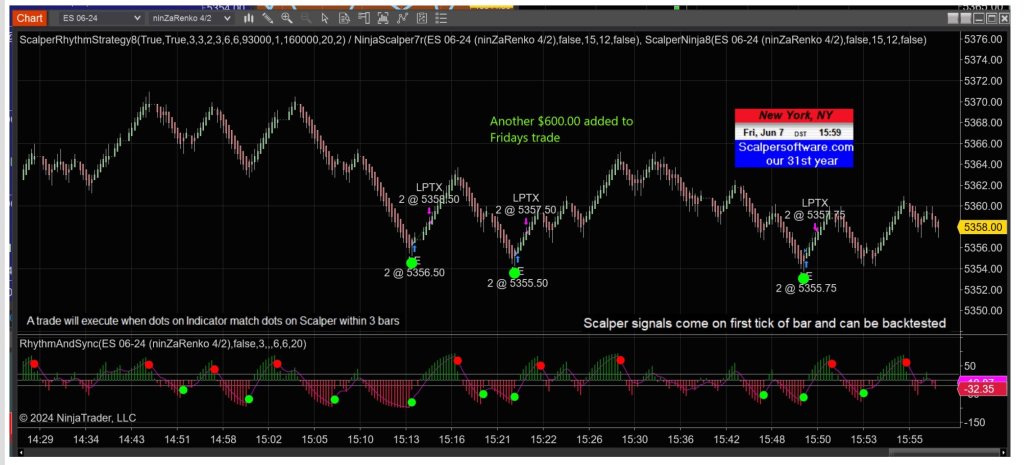Click the © 2024 NinjaTrader, LLC text
The width and height of the screenshot is (1024, 465).
pos(78,417)
